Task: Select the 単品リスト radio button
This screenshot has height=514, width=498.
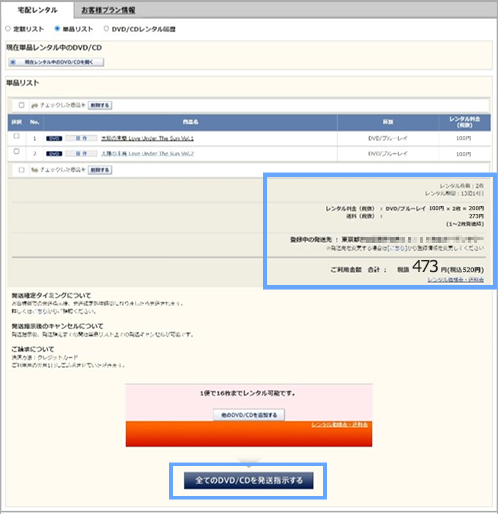Action: (57, 29)
